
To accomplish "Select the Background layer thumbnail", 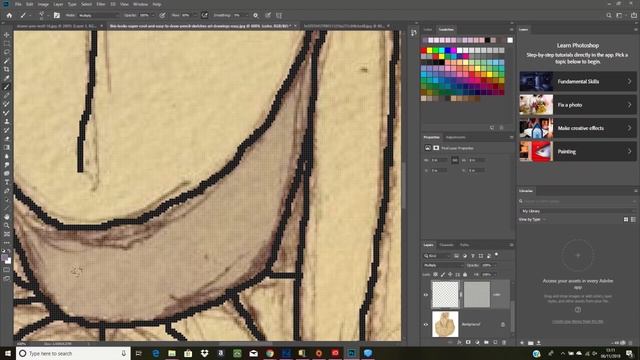I will point(445,324).
